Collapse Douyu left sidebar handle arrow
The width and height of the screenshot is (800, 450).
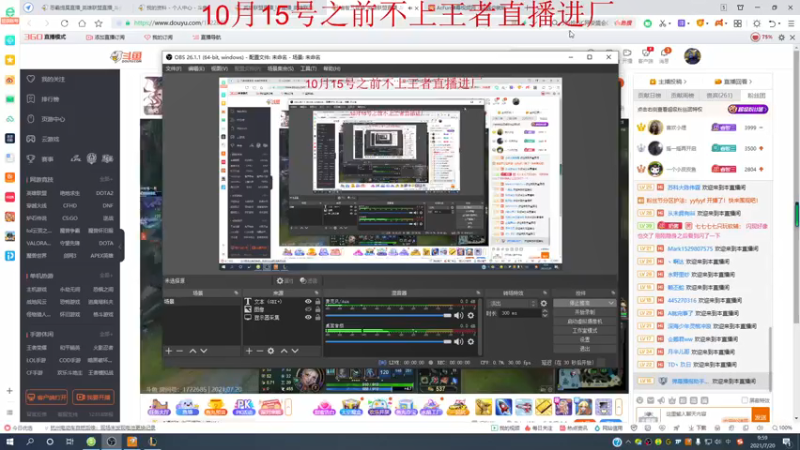click(x=121, y=246)
